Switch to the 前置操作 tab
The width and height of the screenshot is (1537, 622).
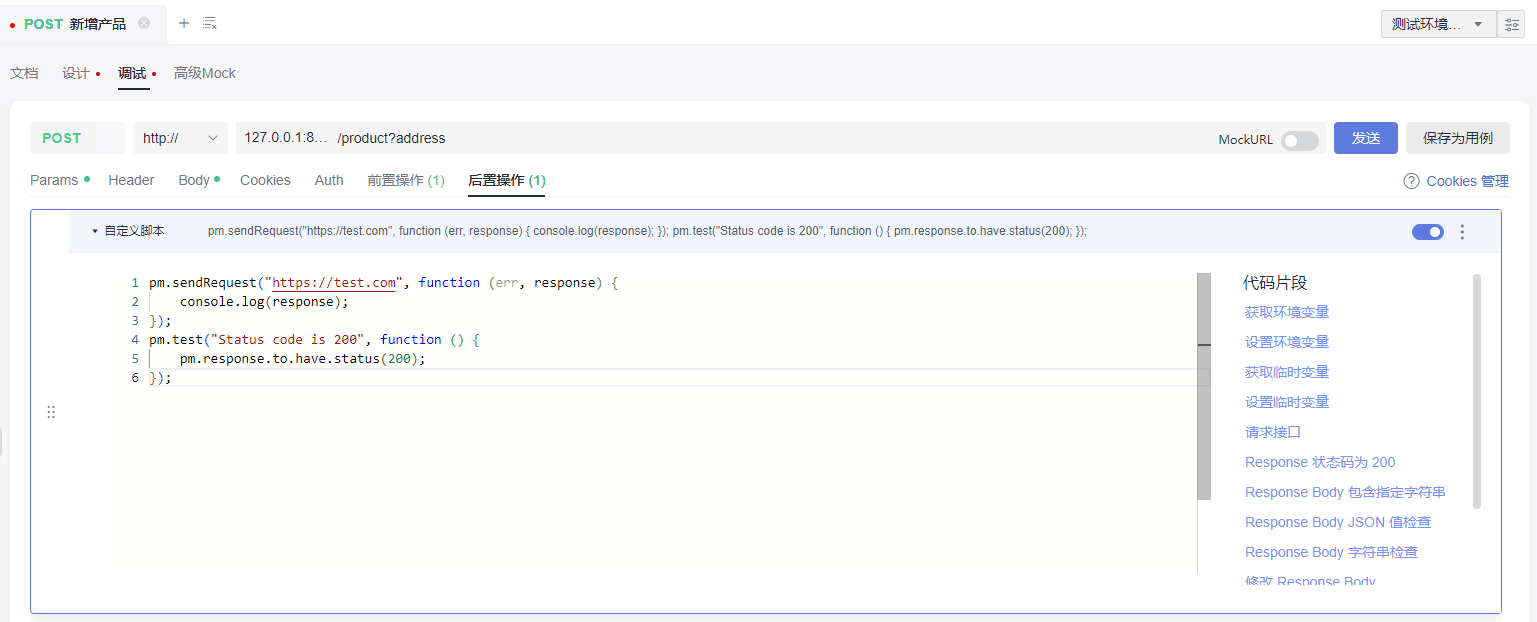tap(405, 180)
